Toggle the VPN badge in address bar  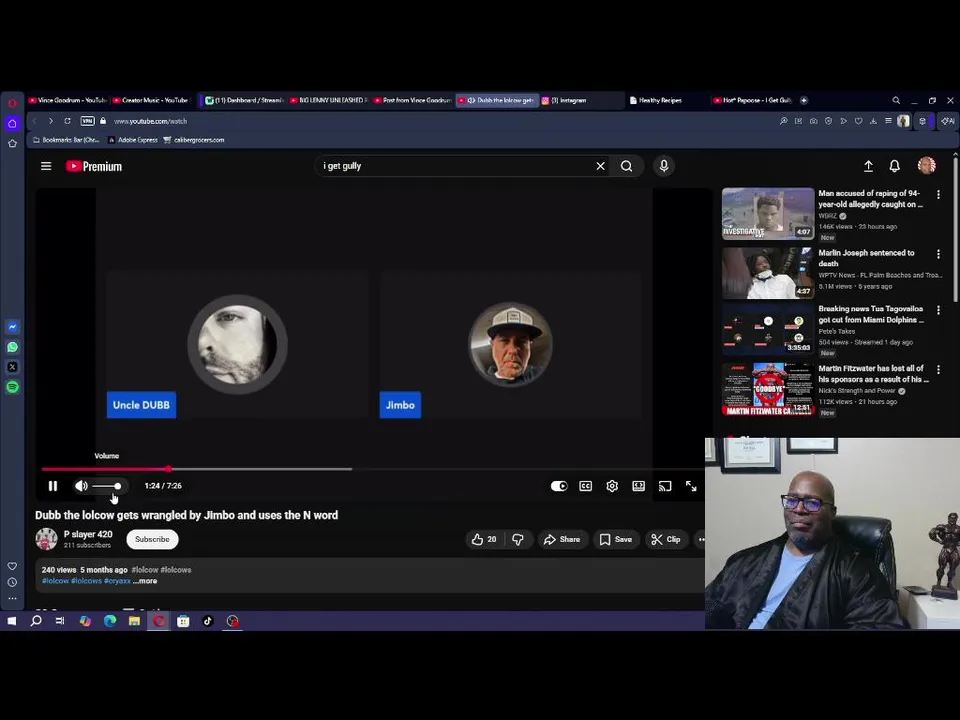pos(88,121)
